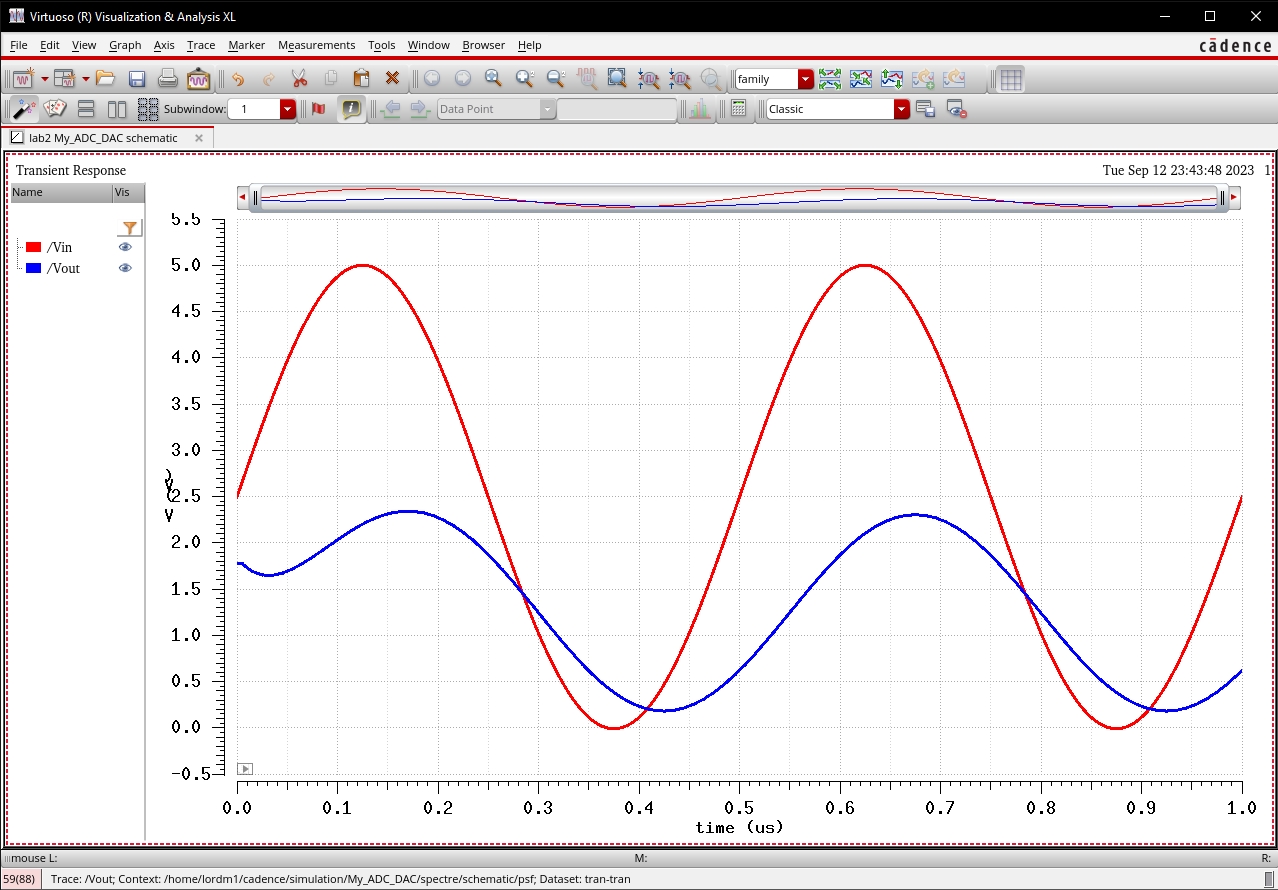Open the family plotting style dropdown
The width and height of the screenshot is (1278, 890).
[x=805, y=79]
